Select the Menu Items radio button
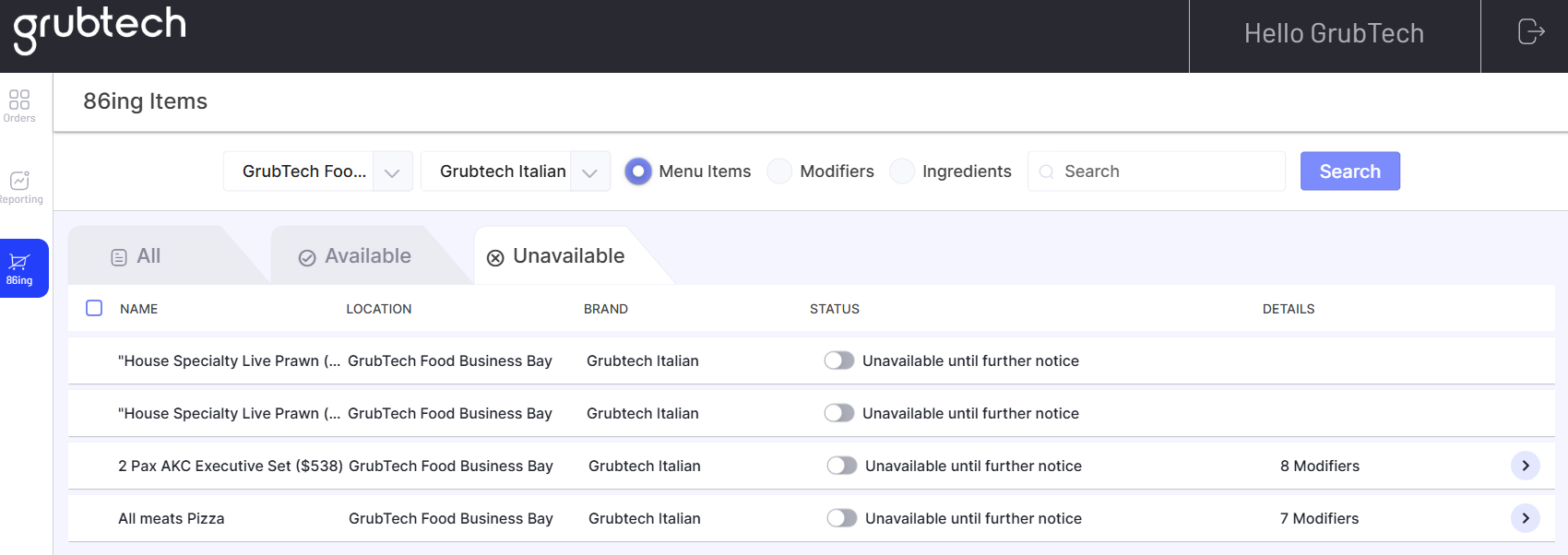This screenshot has width=1568, height=555. (x=637, y=171)
